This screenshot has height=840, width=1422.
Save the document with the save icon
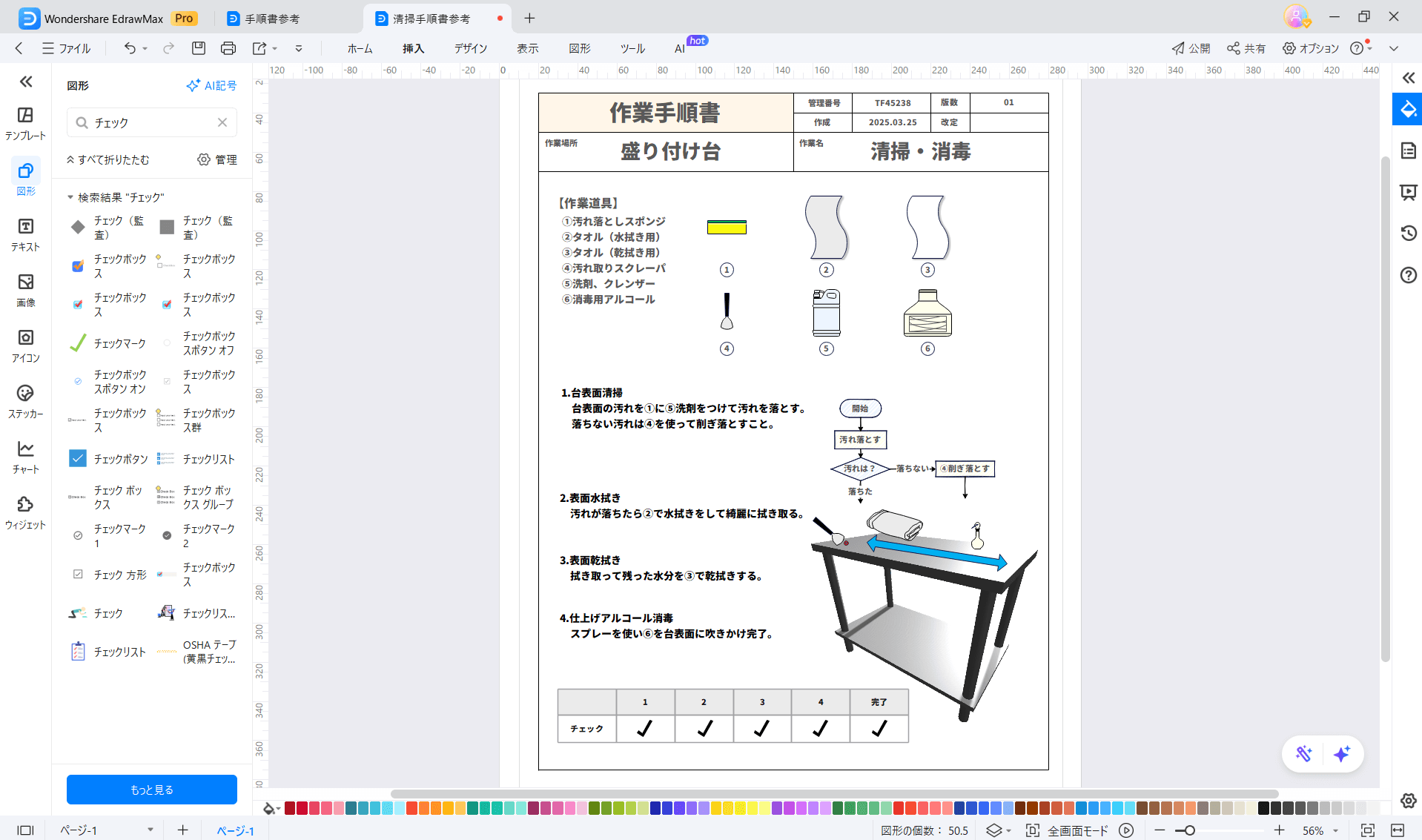(198, 48)
